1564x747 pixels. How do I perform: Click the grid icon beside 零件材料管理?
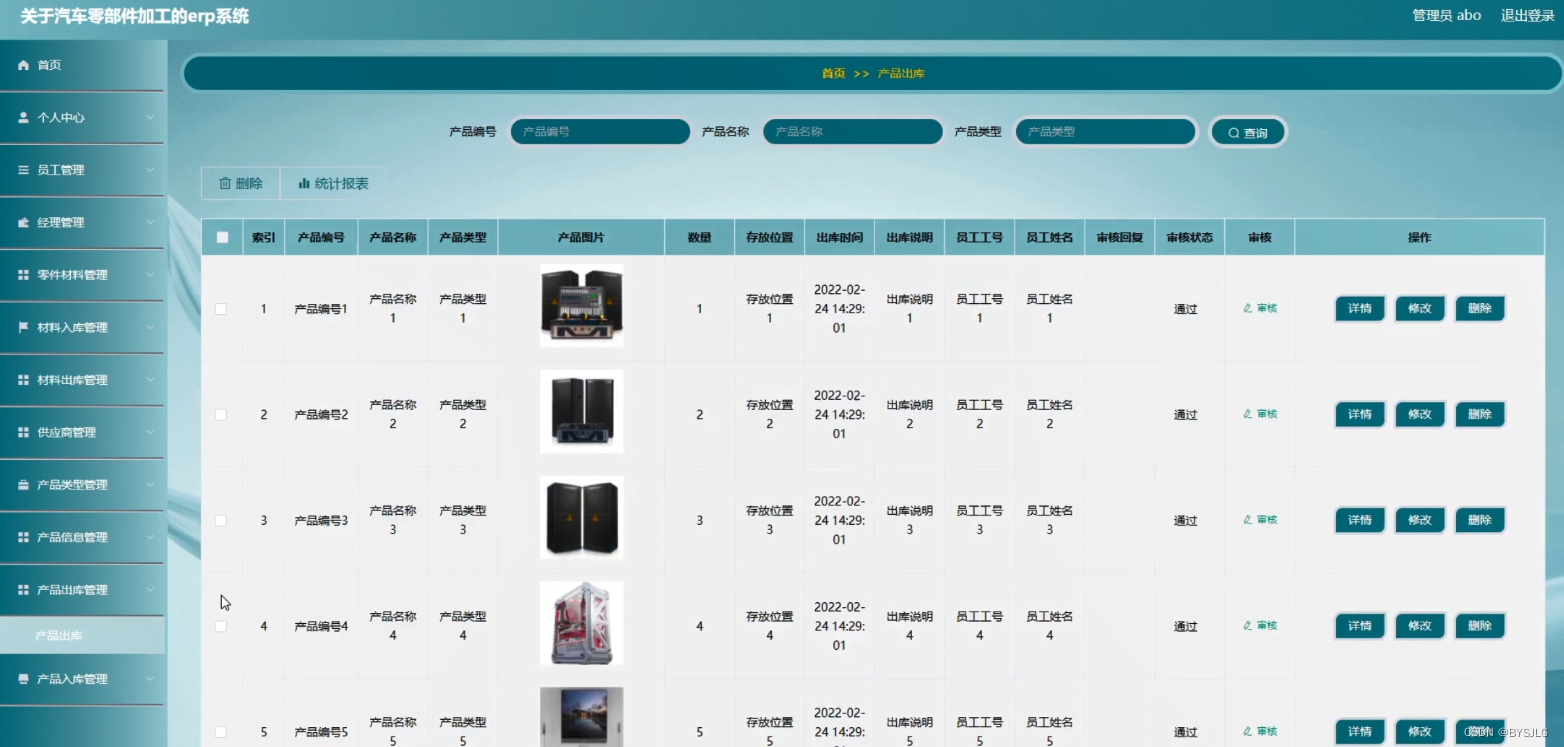(24, 275)
